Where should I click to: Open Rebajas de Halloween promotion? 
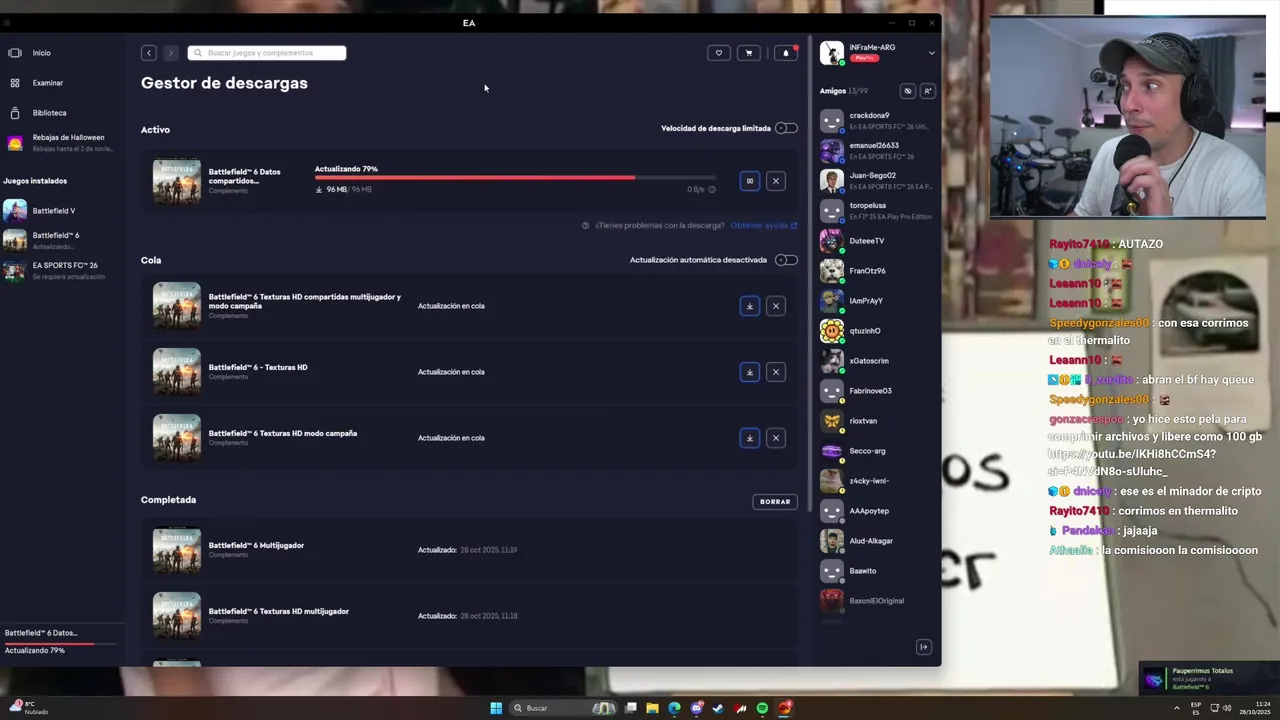tap(60, 143)
